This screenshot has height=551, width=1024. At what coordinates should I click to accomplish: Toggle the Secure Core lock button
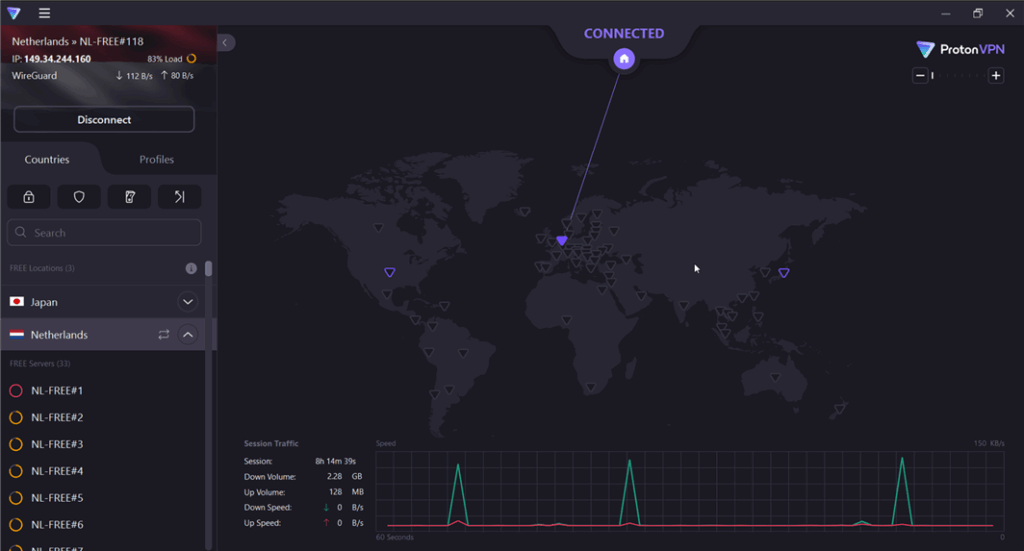click(x=28, y=197)
